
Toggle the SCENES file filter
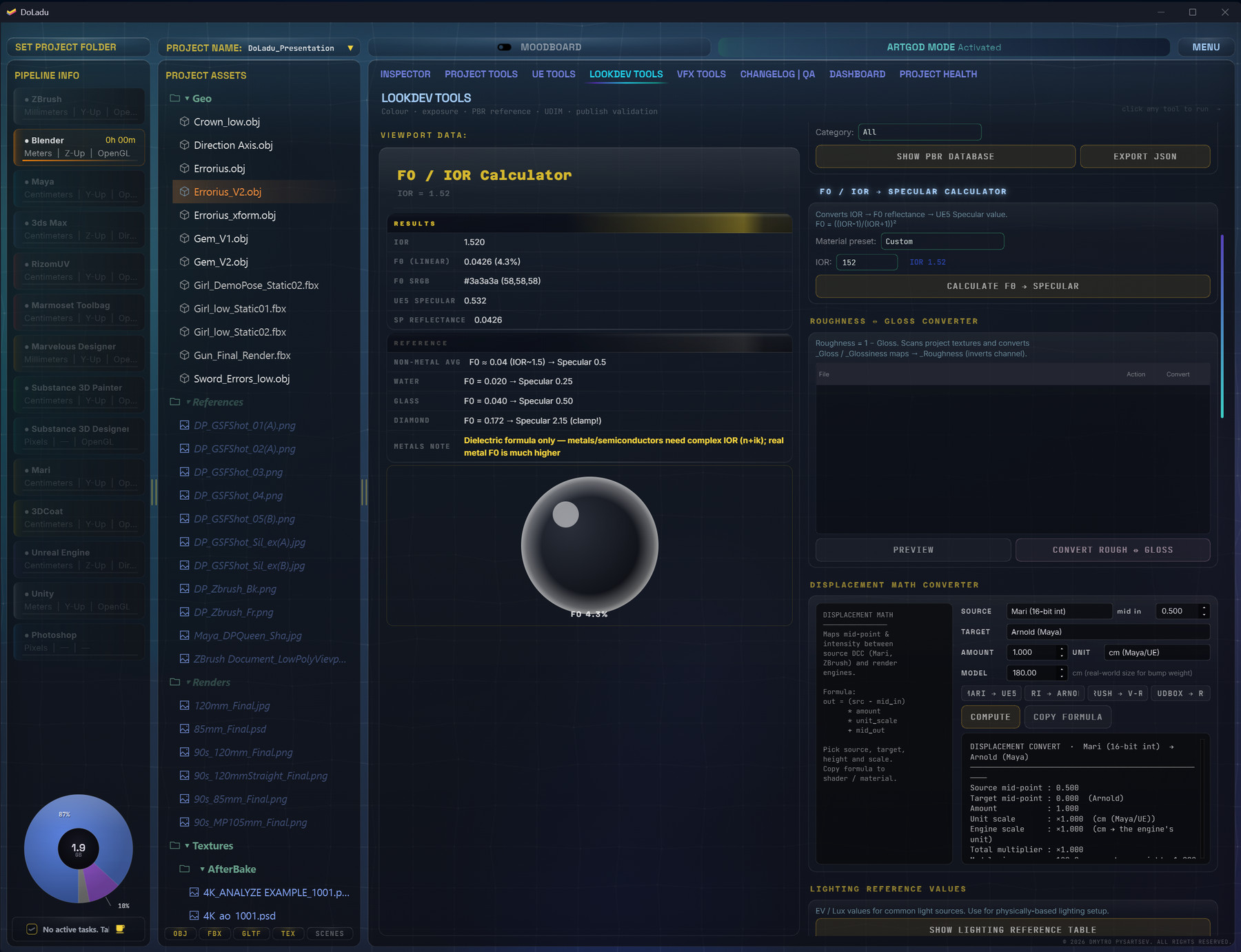click(330, 933)
